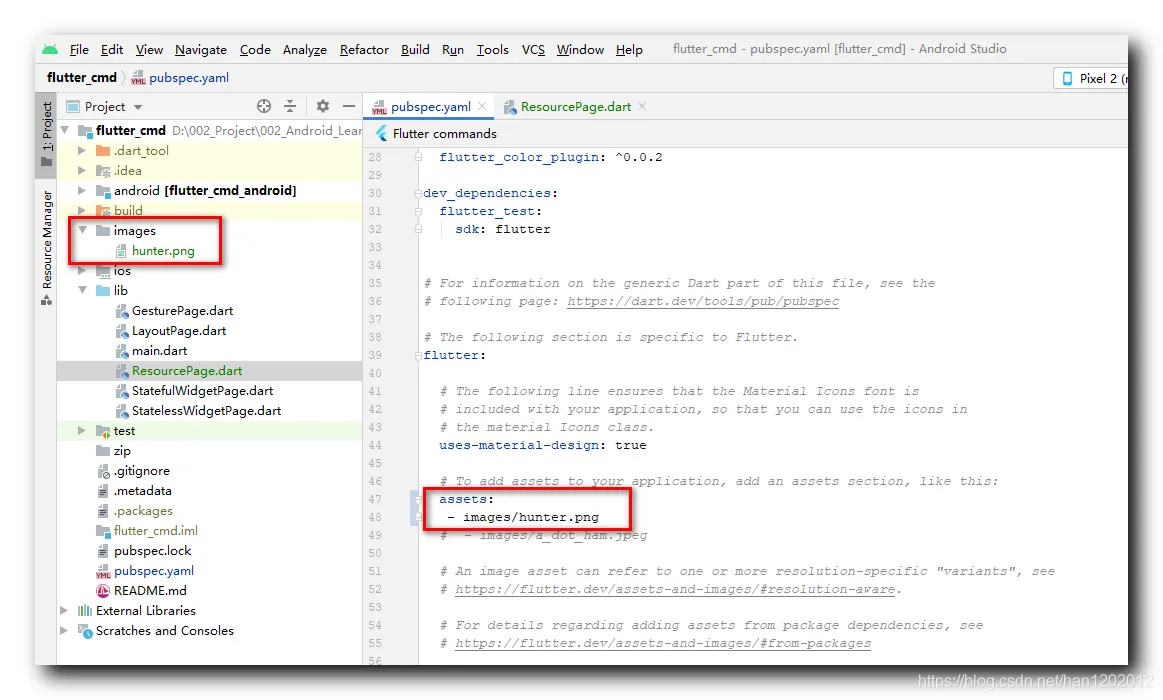Screen dimensions: 1163x700
Task: Click the 'uses-material-design: true' line
Action: coord(542,446)
